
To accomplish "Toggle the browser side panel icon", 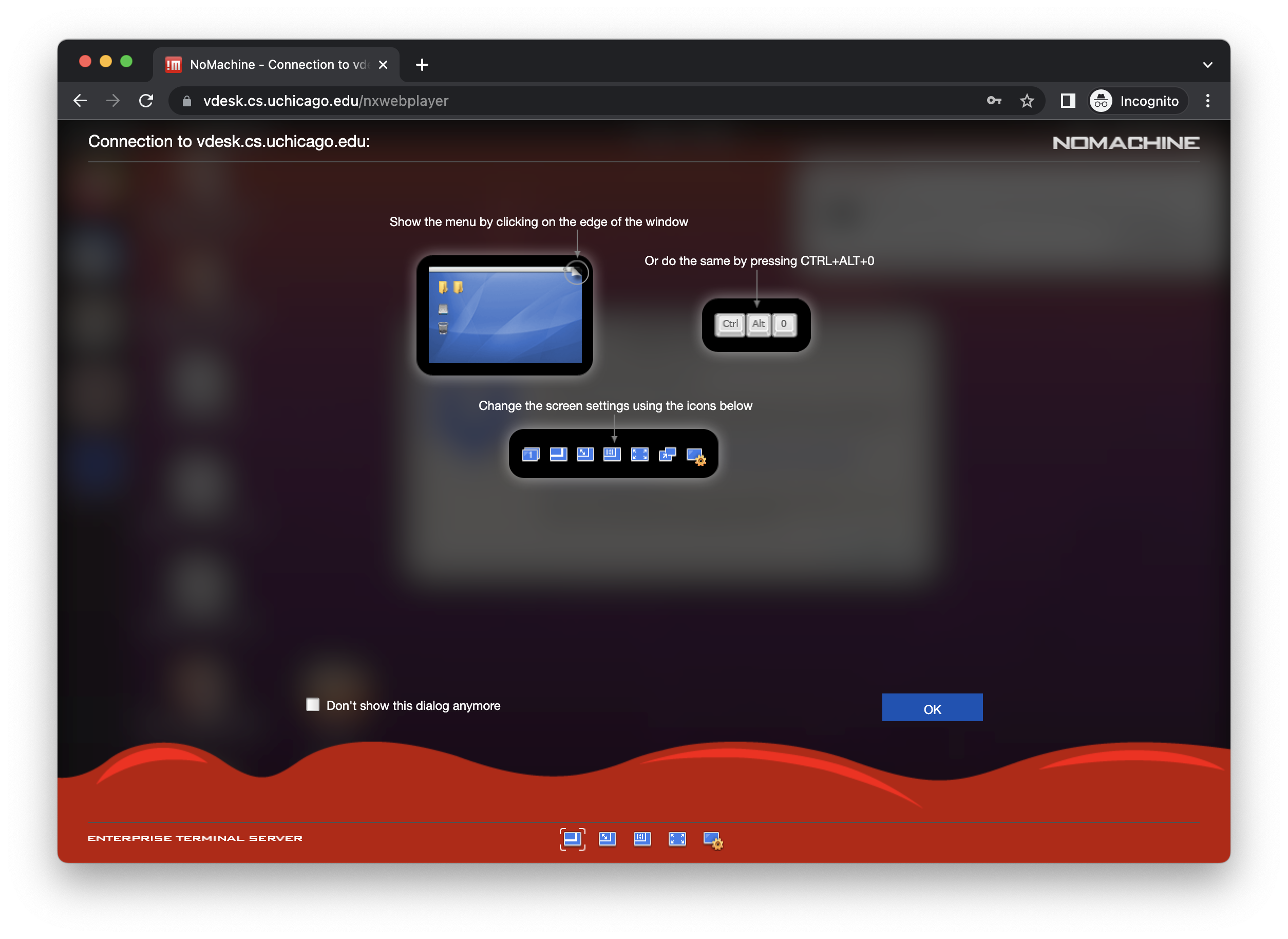I will click(1068, 101).
